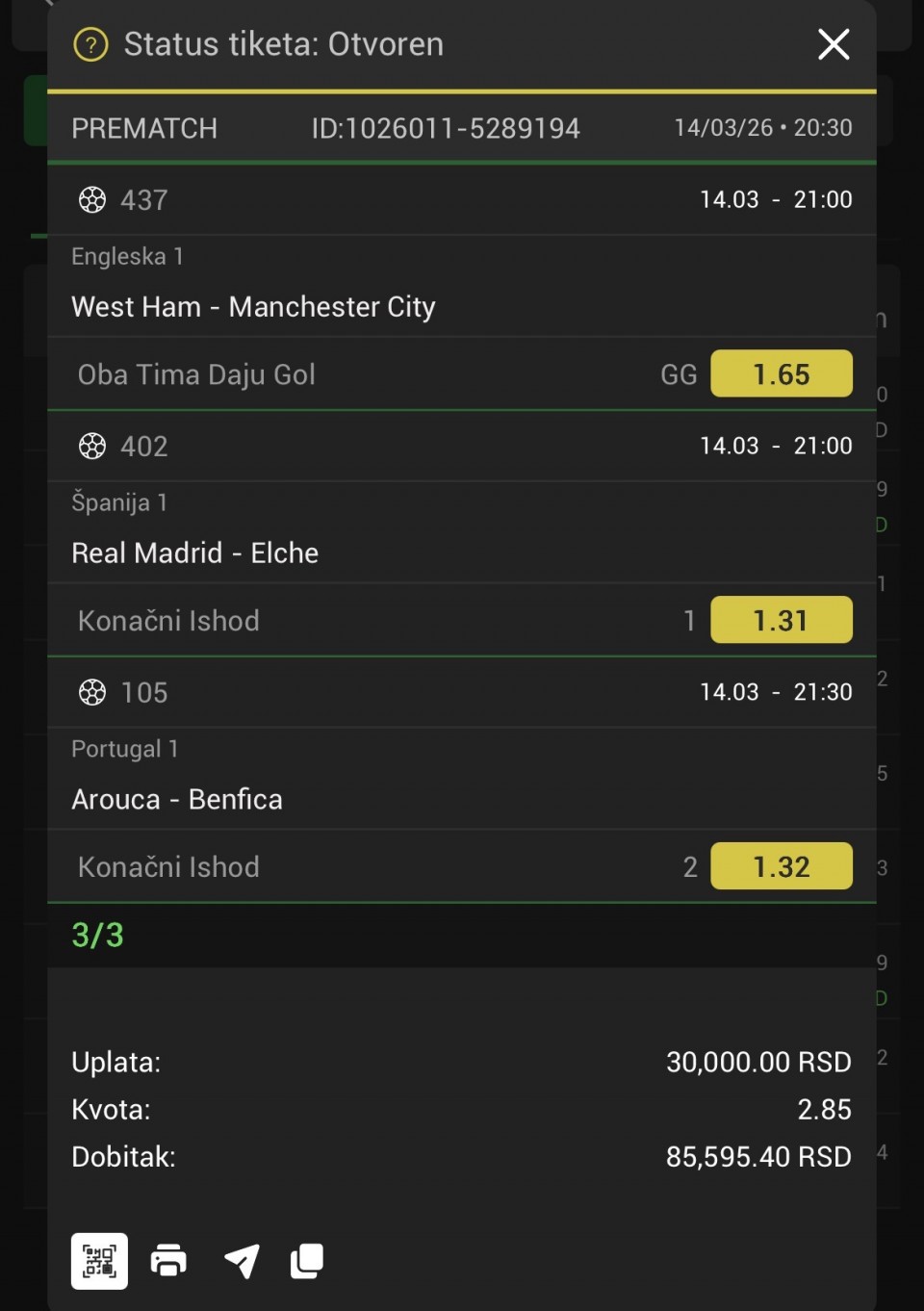This screenshot has height=1311, width=924.
Task: Click the Engleska 1 league label
Action: [x=127, y=257]
